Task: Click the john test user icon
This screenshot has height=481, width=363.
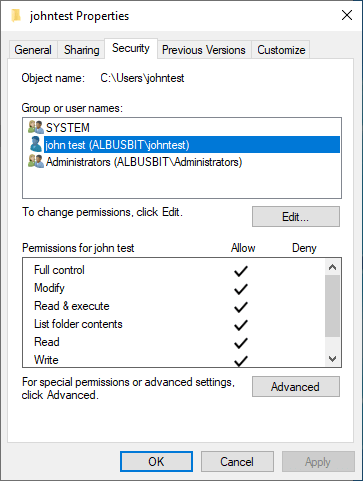Action: tap(36, 144)
